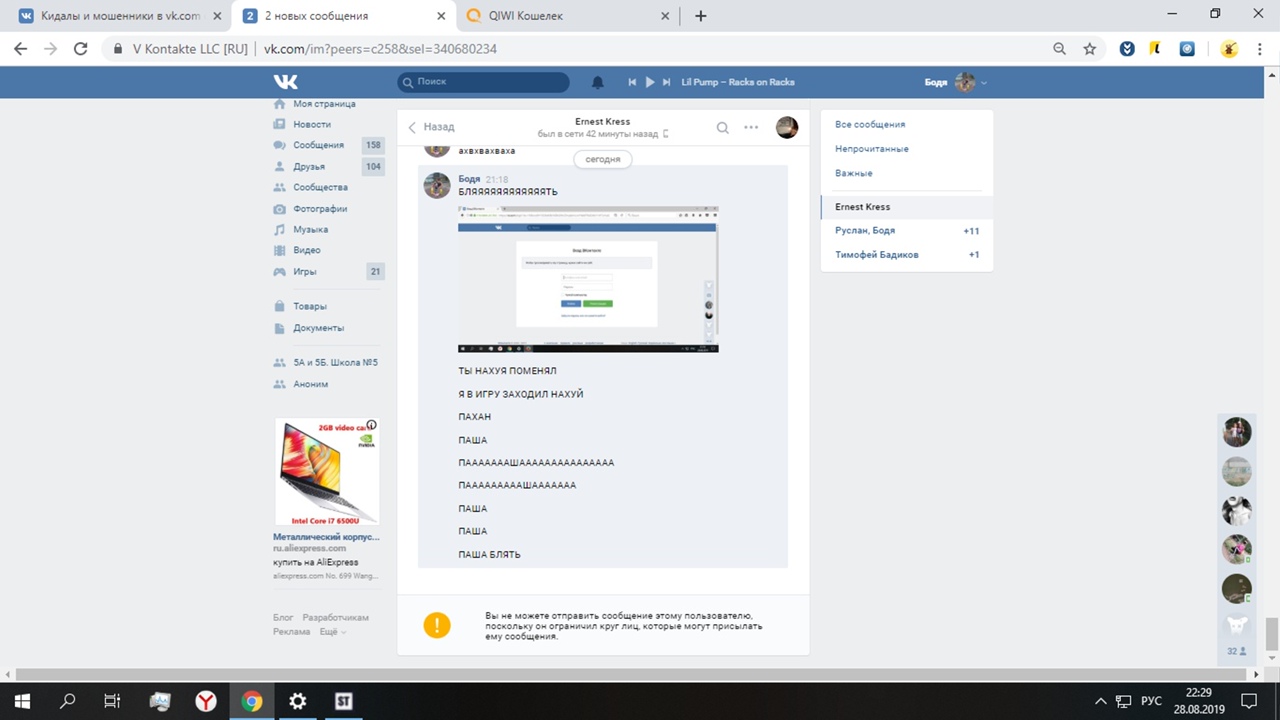The image size is (1280, 720).
Task: Open conversation actions three-dot menu
Action: coord(751,127)
